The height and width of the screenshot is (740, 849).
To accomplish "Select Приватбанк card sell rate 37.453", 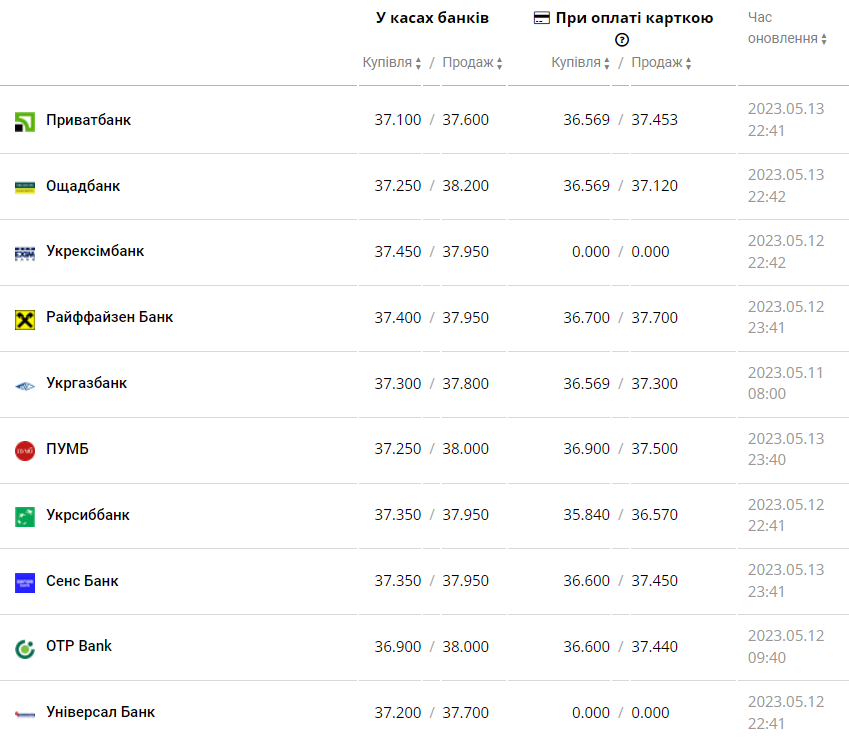I will [x=655, y=120].
